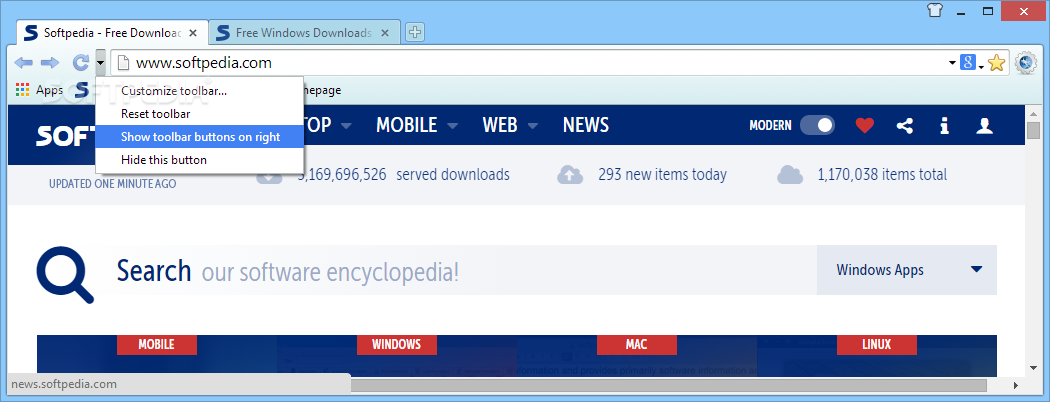
Task: Open the Google search engine selector
Action: (x=971, y=63)
